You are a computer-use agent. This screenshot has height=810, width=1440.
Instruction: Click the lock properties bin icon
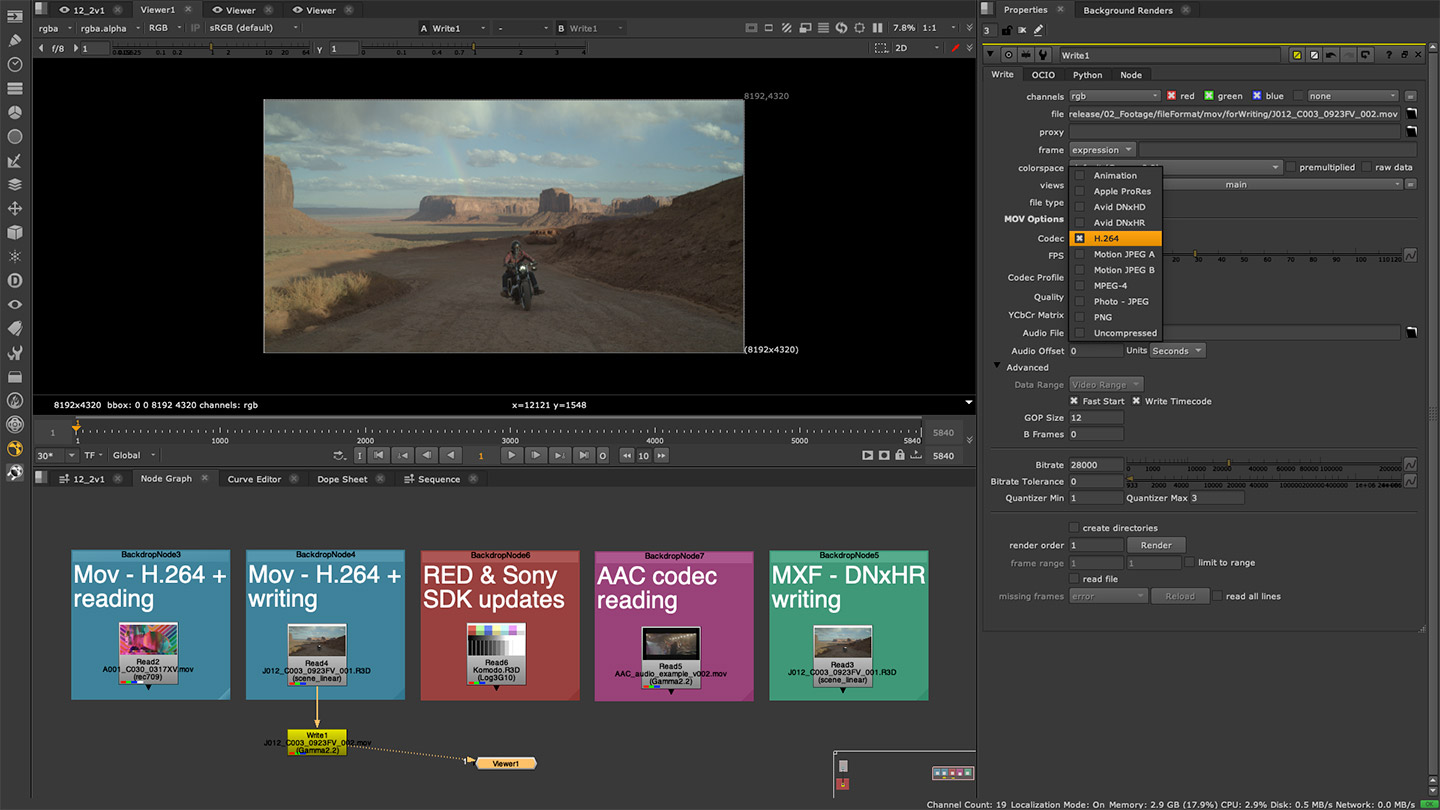[x=1006, y=30]
